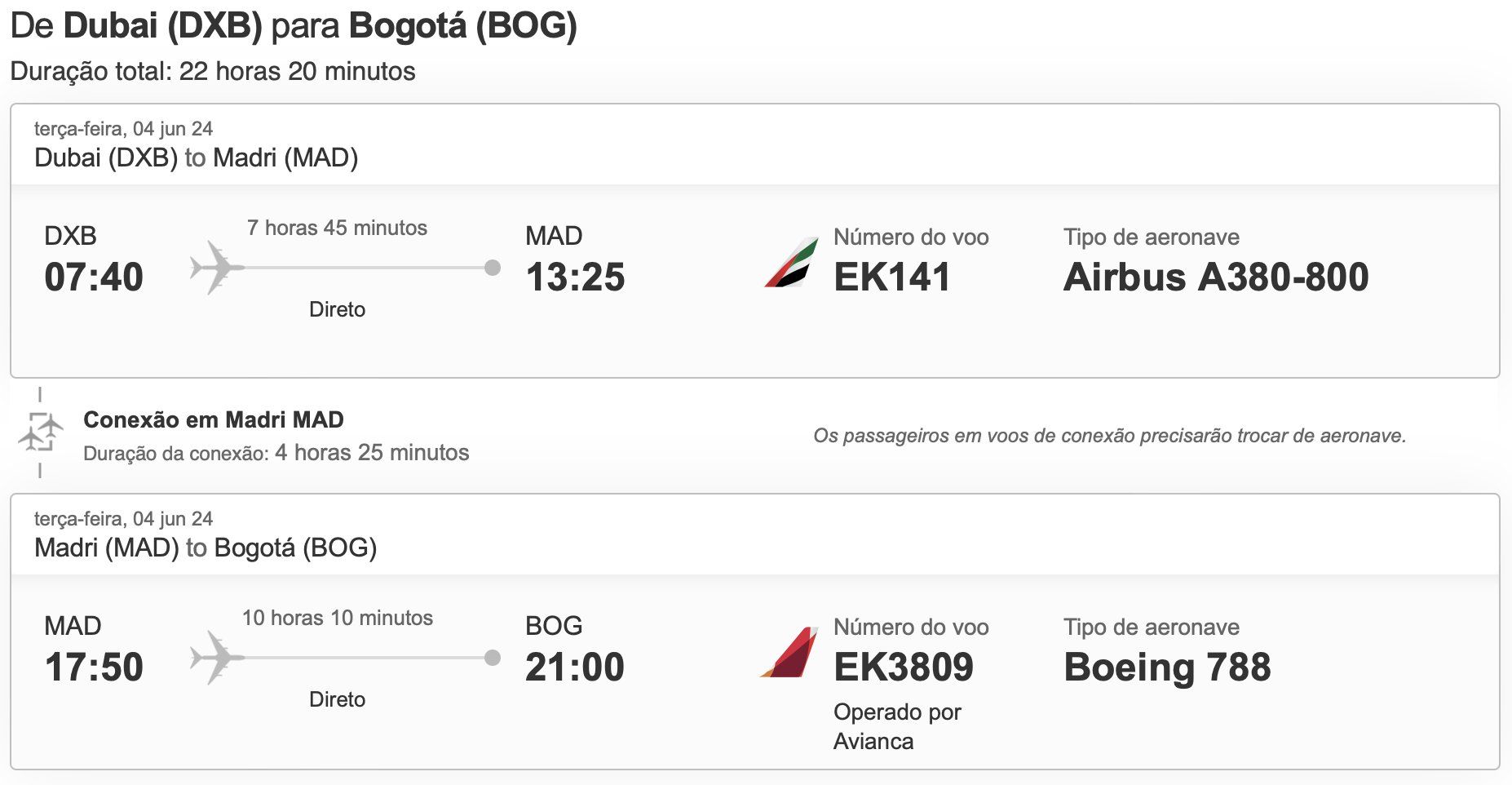Click the 07:40 departure time

click(x=94, y=277)
